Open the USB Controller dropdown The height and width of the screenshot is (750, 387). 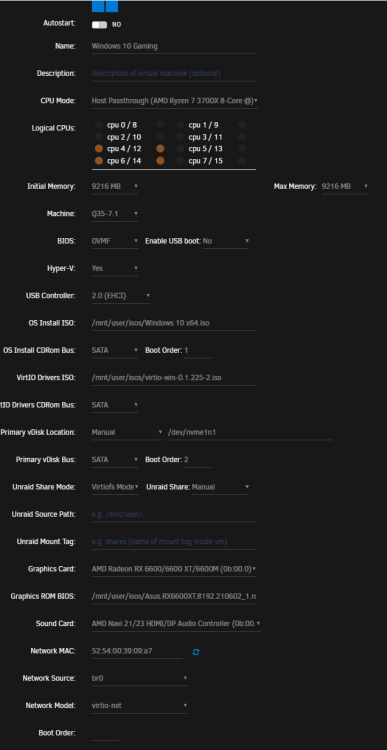point(121,296)
